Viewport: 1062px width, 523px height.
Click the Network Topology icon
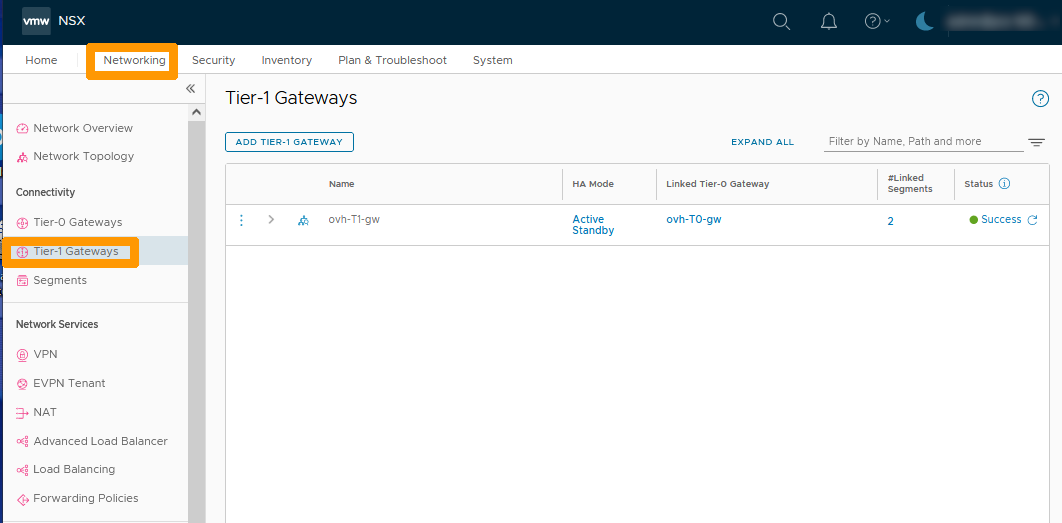[22, 157]
